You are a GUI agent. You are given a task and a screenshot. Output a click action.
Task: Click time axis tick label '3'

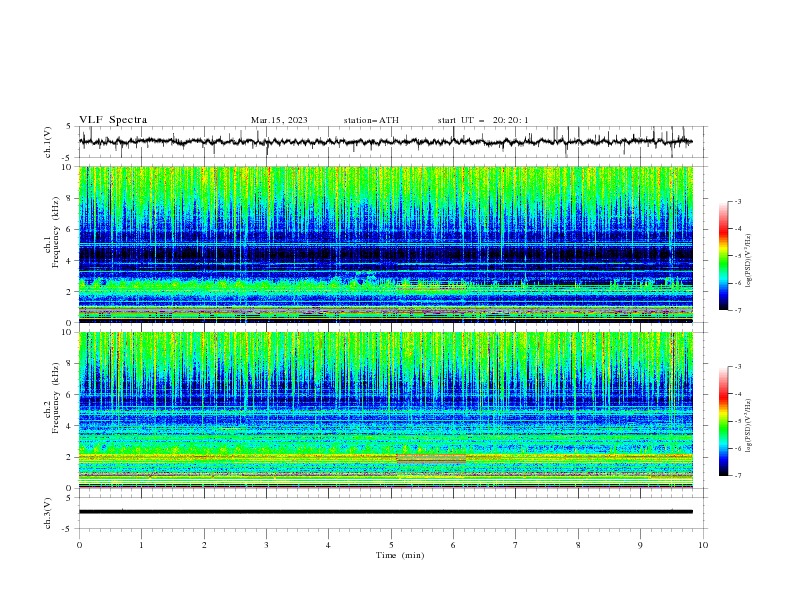coord(267,545)
